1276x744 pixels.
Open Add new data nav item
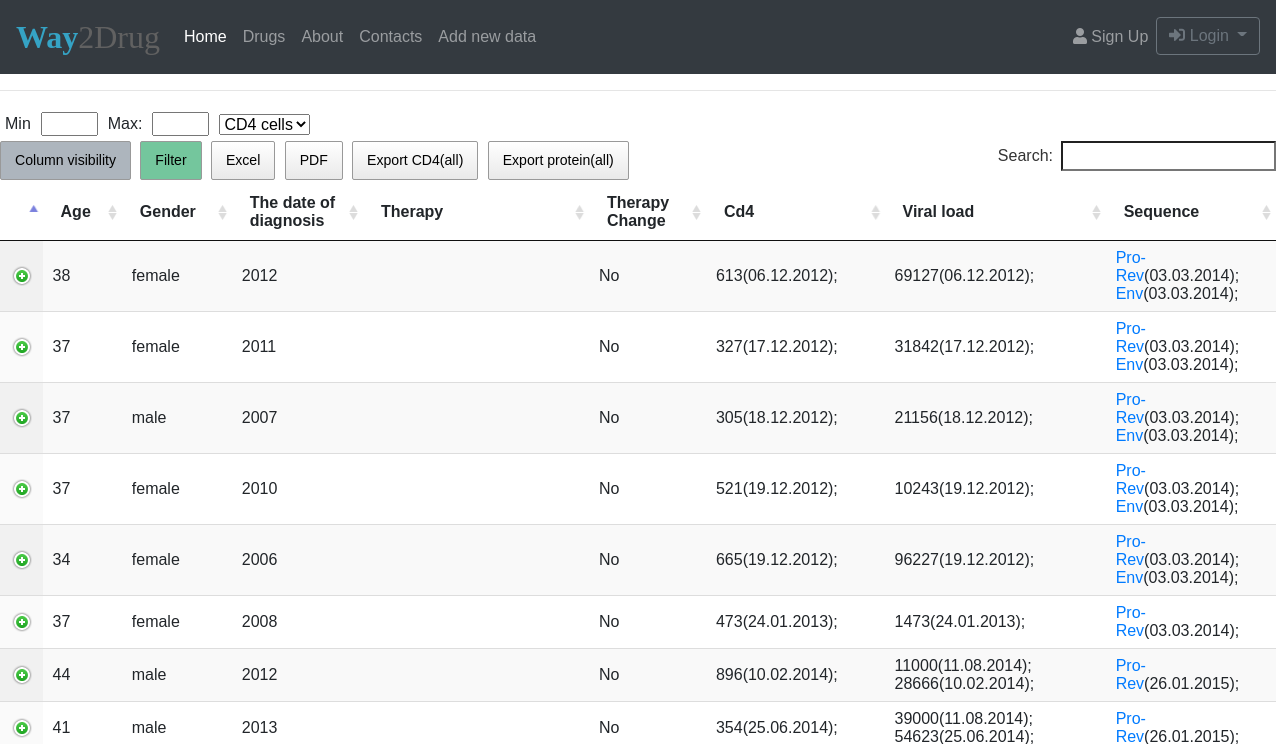tap(487, 36)
